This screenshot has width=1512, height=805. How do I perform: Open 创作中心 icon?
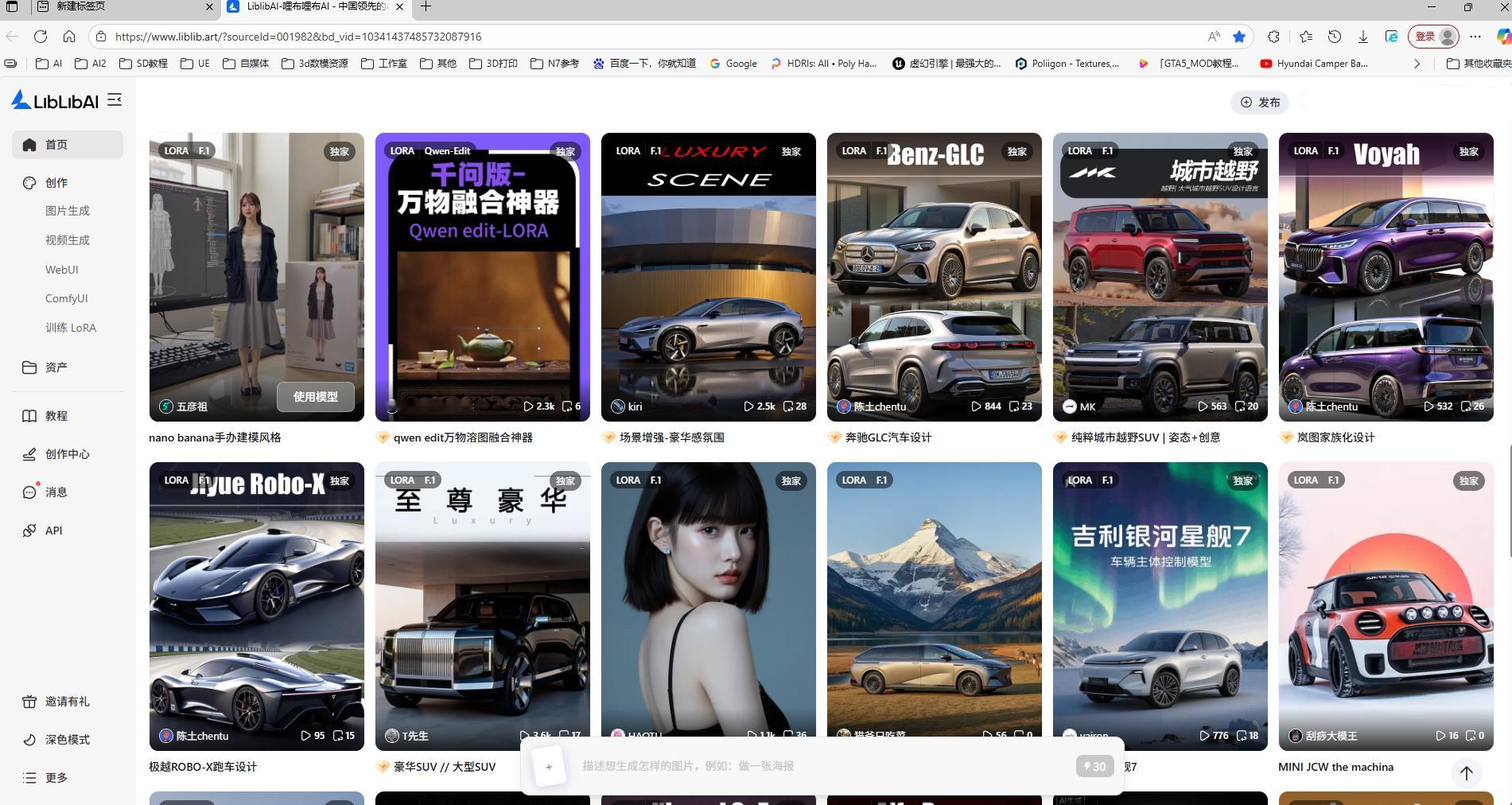click(29, 454)
